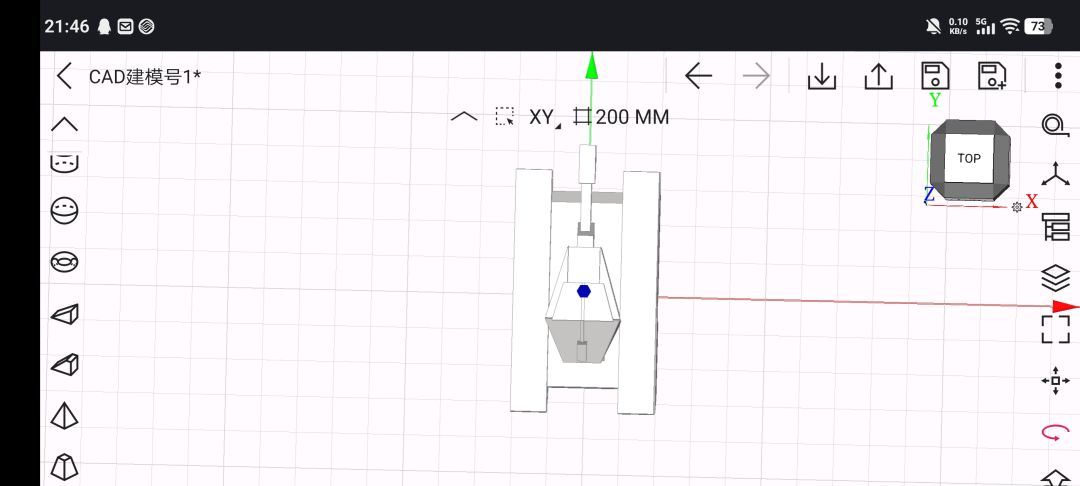The height and width of the screenshot is (486, 1080).
Task: Open view cube settings gear
Action: point(1017,207)
